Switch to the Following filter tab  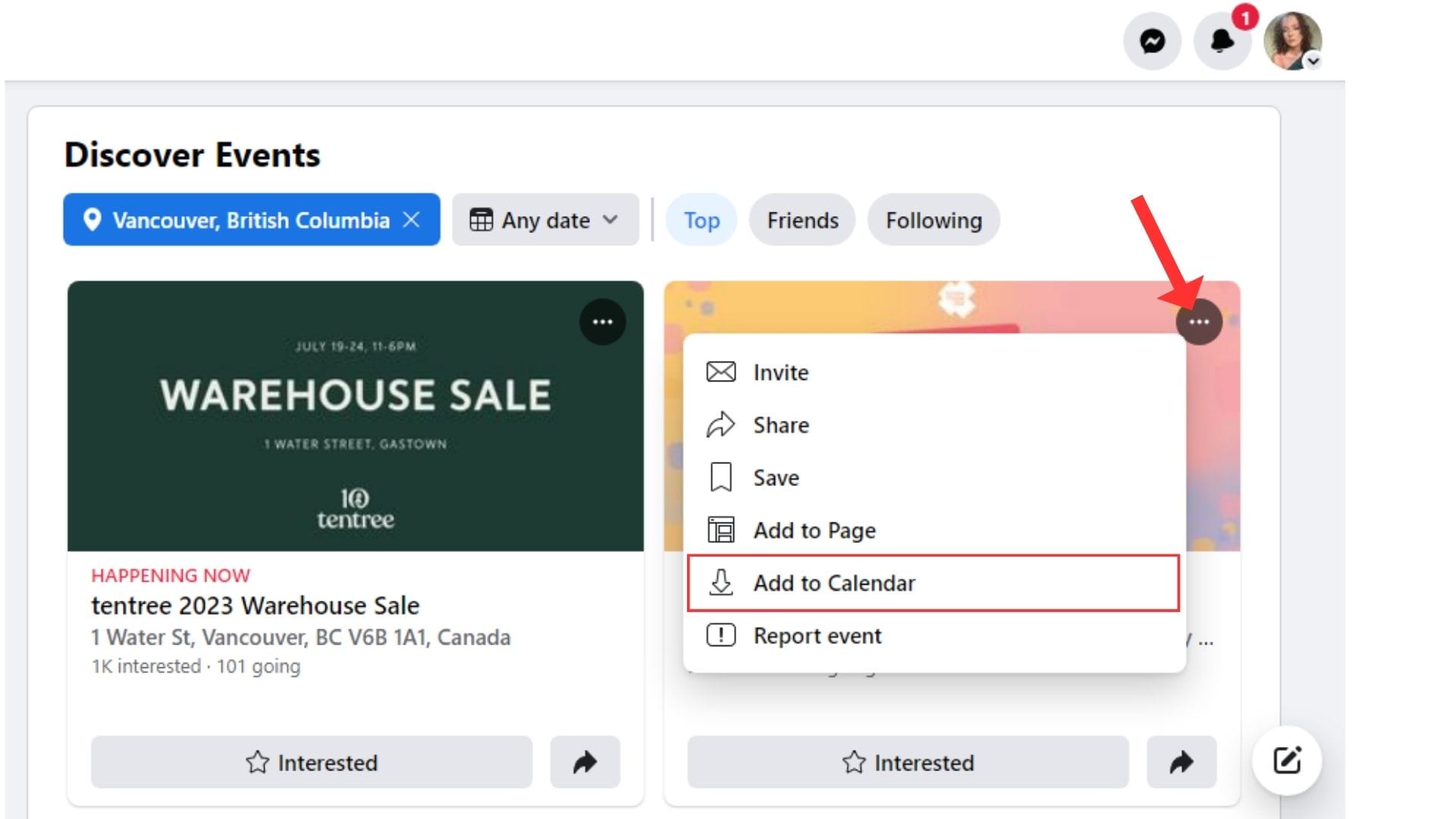coord(934,220)
